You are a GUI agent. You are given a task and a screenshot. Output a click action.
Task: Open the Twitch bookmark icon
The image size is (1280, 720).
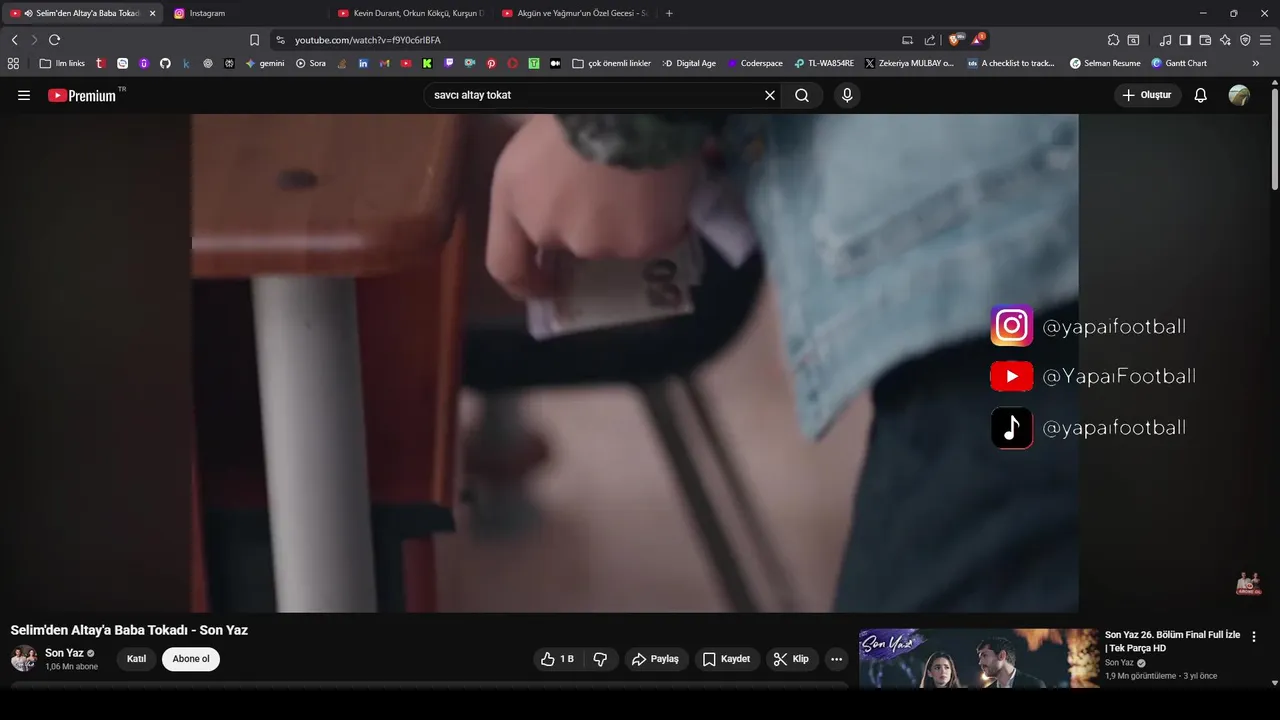click(x=448, y=63)
